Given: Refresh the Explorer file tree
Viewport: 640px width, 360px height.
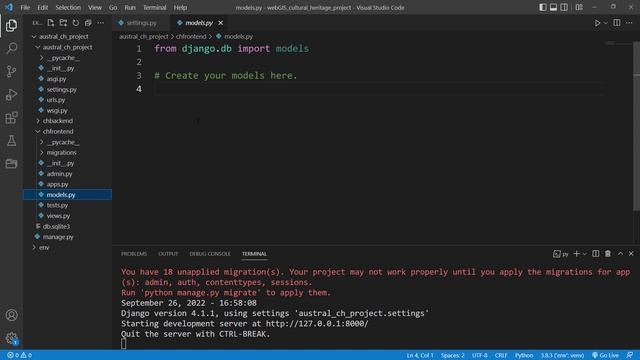Looking at the screenshot, I should (76, 23).
